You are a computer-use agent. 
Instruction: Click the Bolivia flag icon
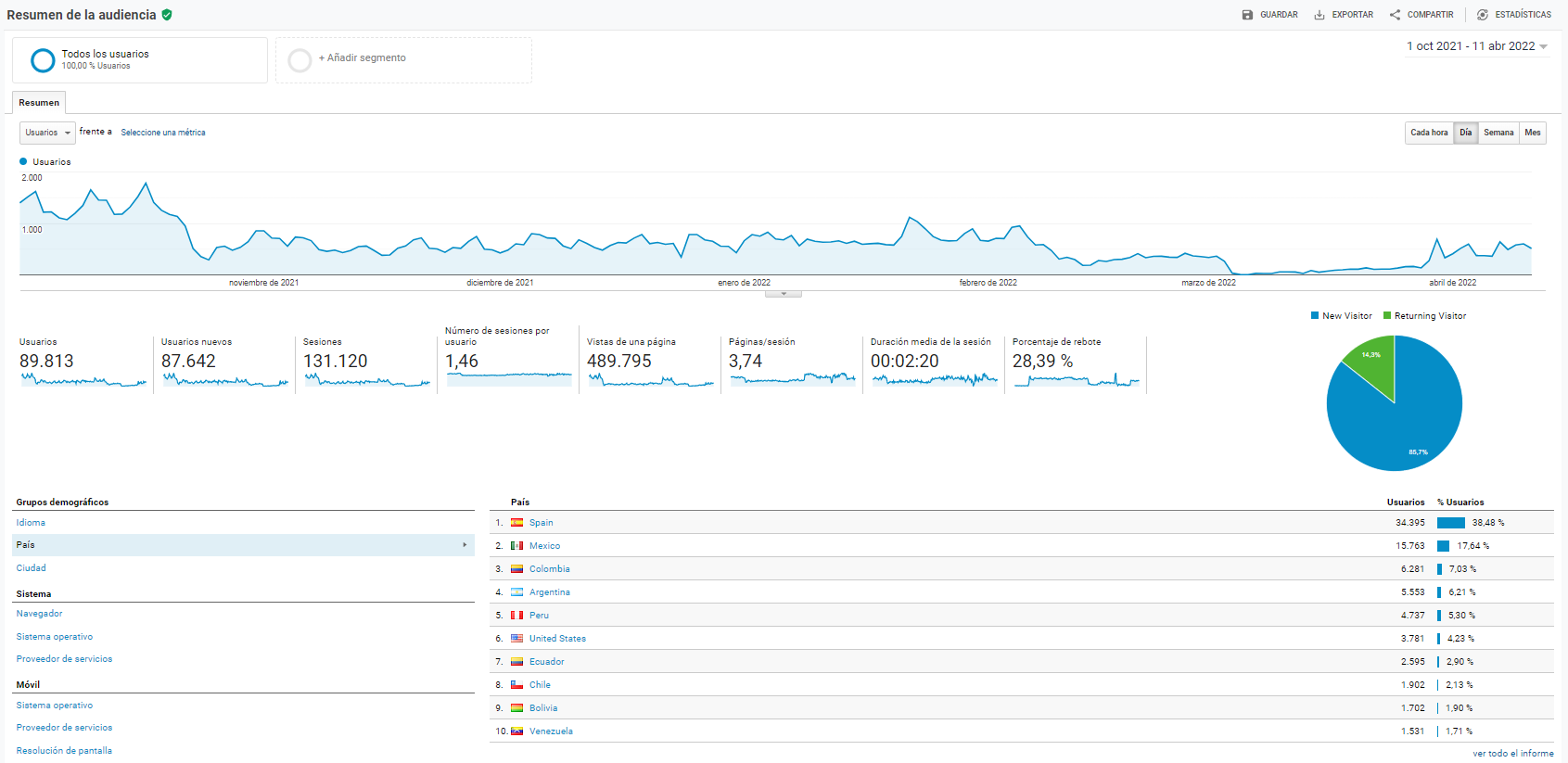pyautogui.click(x=516, y=708)
